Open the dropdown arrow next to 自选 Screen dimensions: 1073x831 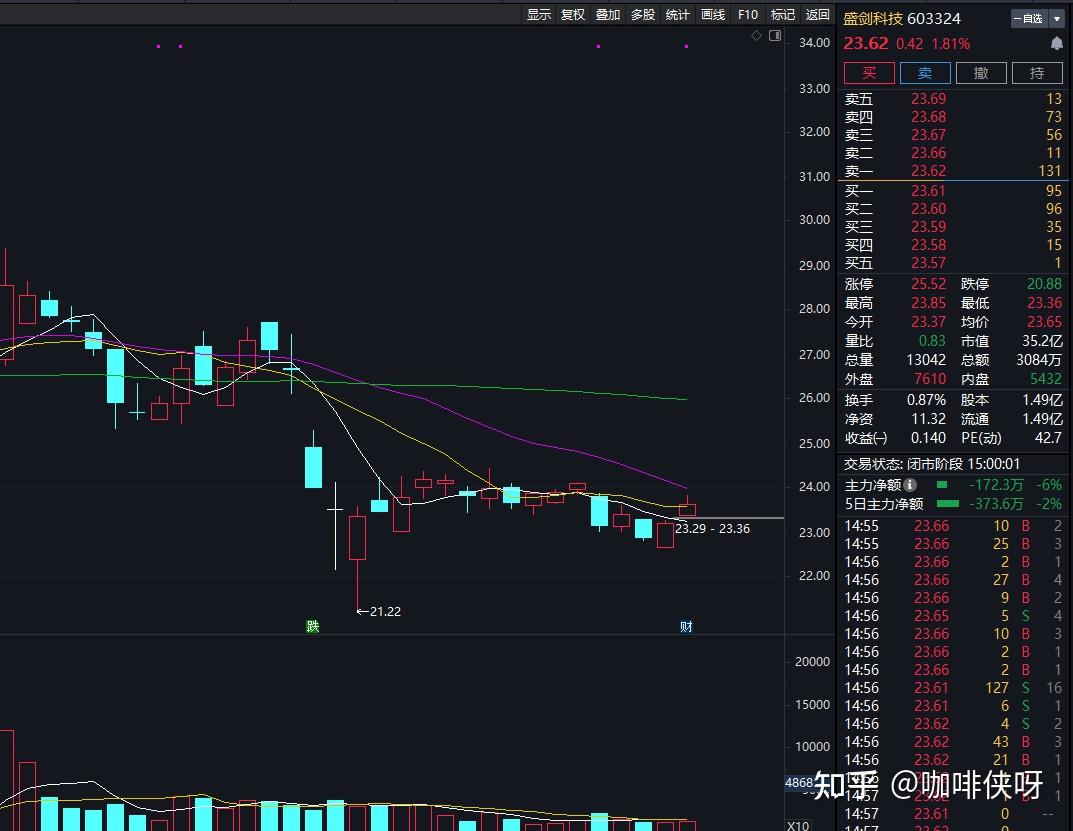coord(1056,18)
